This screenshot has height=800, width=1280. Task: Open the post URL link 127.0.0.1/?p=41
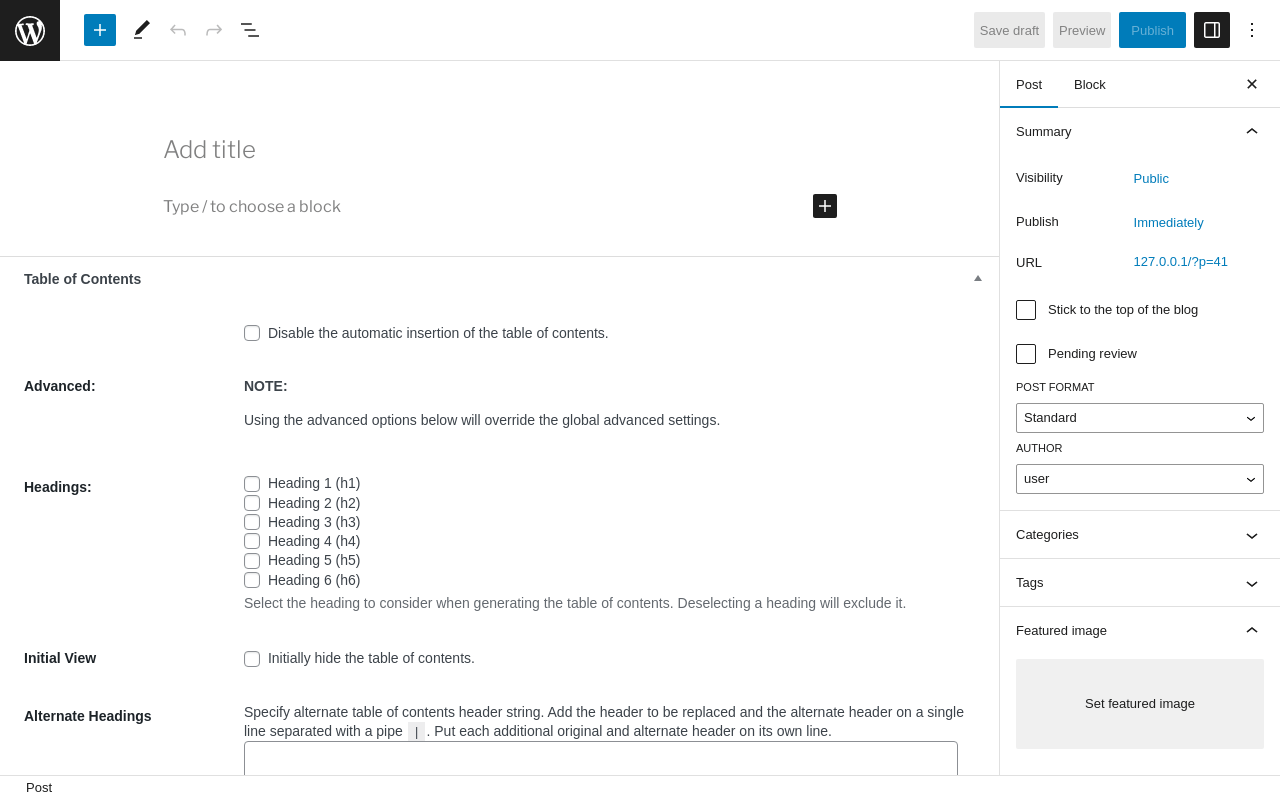(1180, 262)
